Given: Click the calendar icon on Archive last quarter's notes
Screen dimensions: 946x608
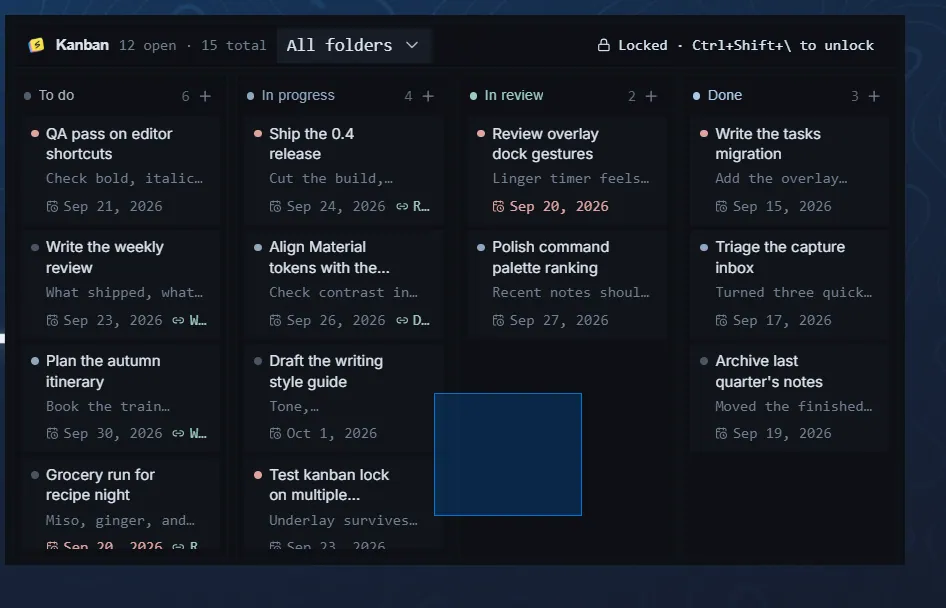Looking at the screenshot, I should pos(722,433).
